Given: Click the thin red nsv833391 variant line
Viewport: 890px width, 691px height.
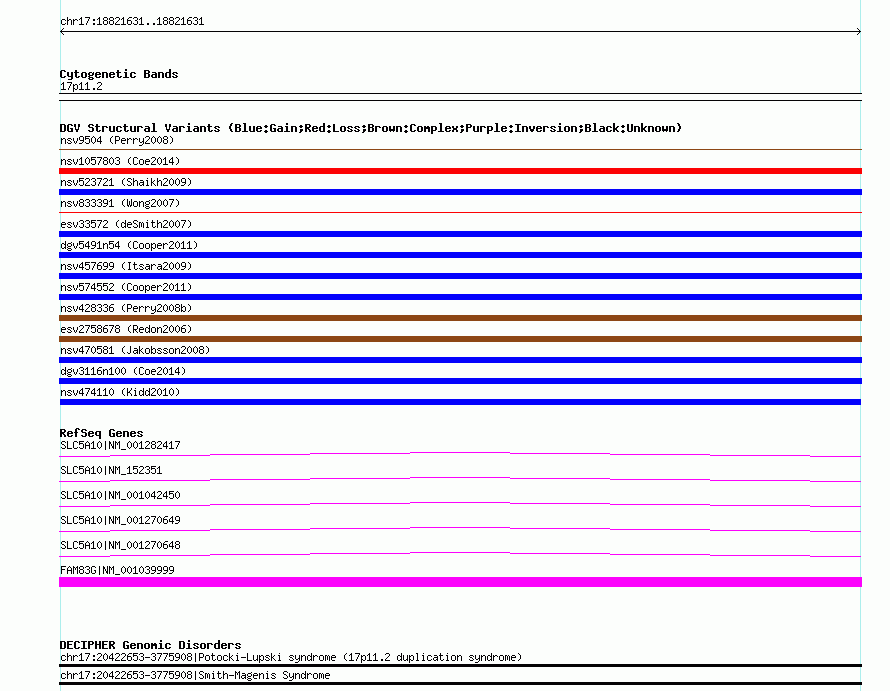Looking at the screenshot, I should click(x=460, y=212).
